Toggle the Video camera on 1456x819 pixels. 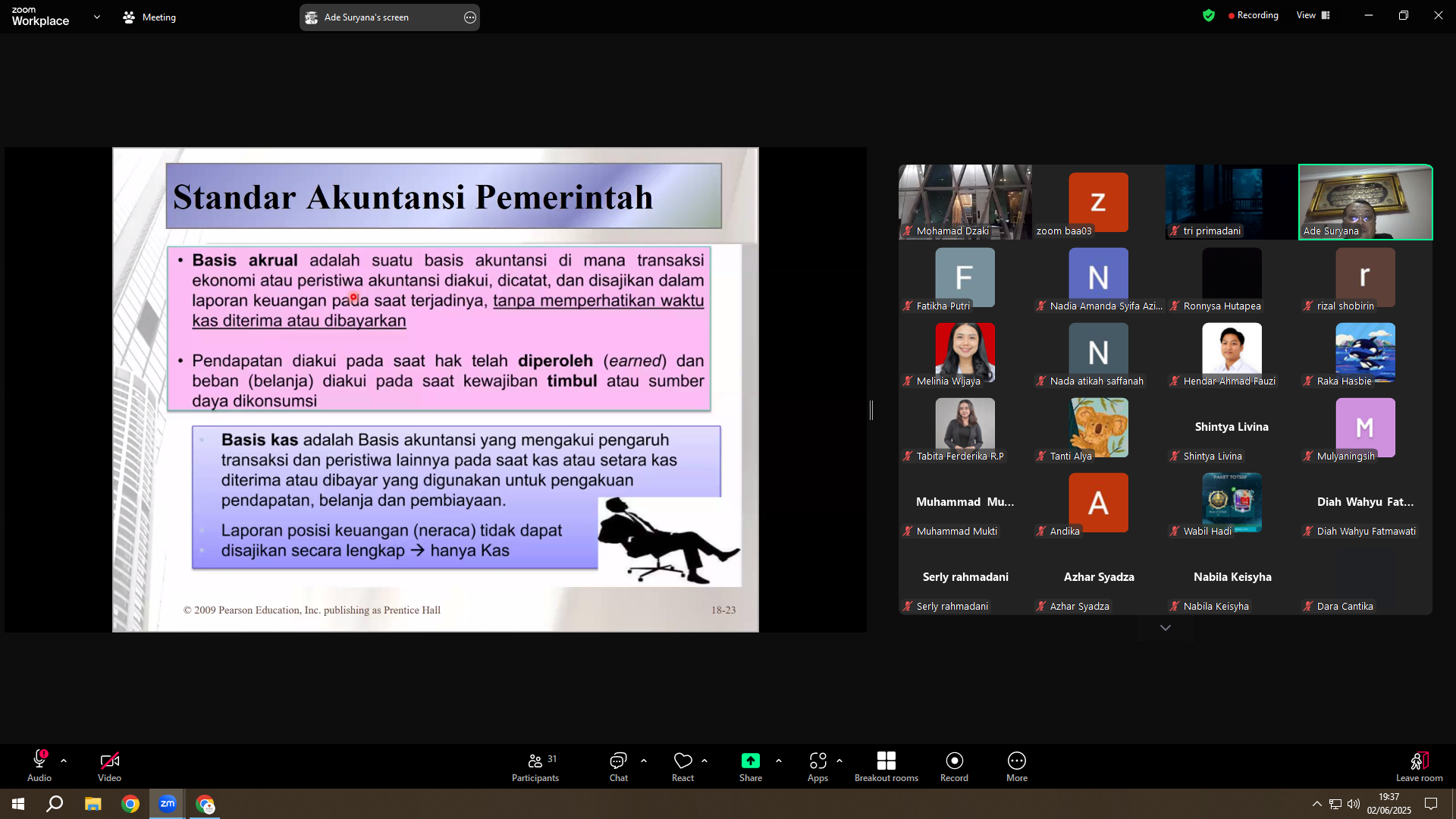pyautogui.click(x=109, y=767)
